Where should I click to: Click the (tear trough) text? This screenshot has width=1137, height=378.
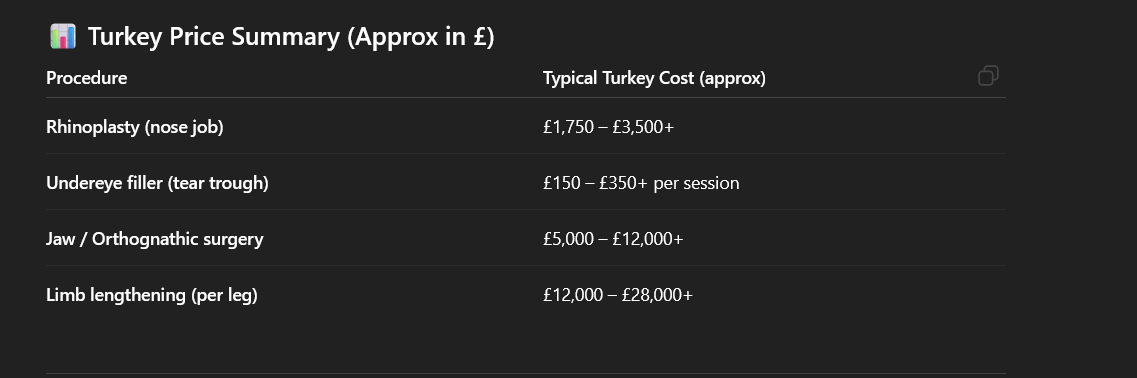click(x=218, y=183)
